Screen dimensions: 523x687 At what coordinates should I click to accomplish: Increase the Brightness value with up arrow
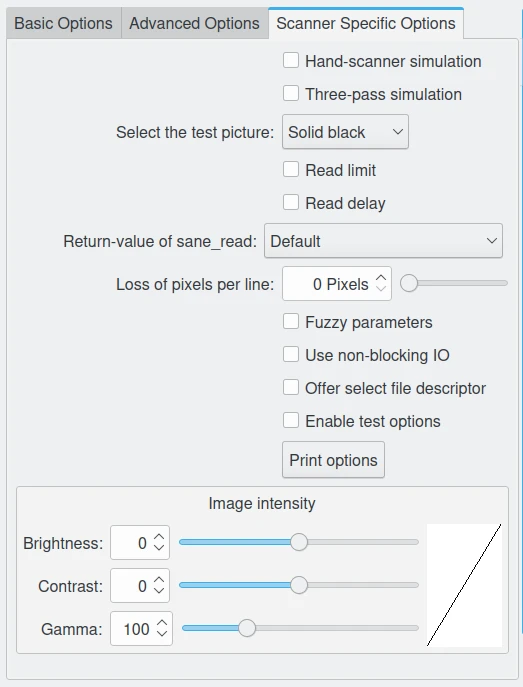[159, 538]
